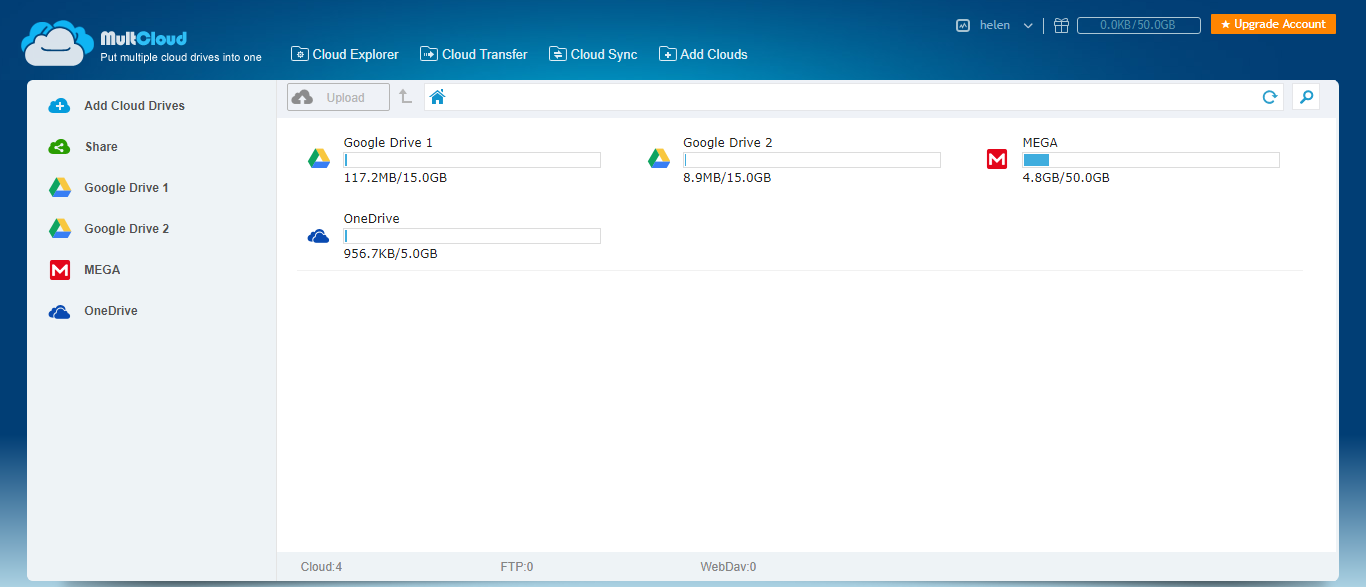Screen dimensions: 1366x587
Task: Click the green Share icon in sidebar
Action: pos(60,147)
